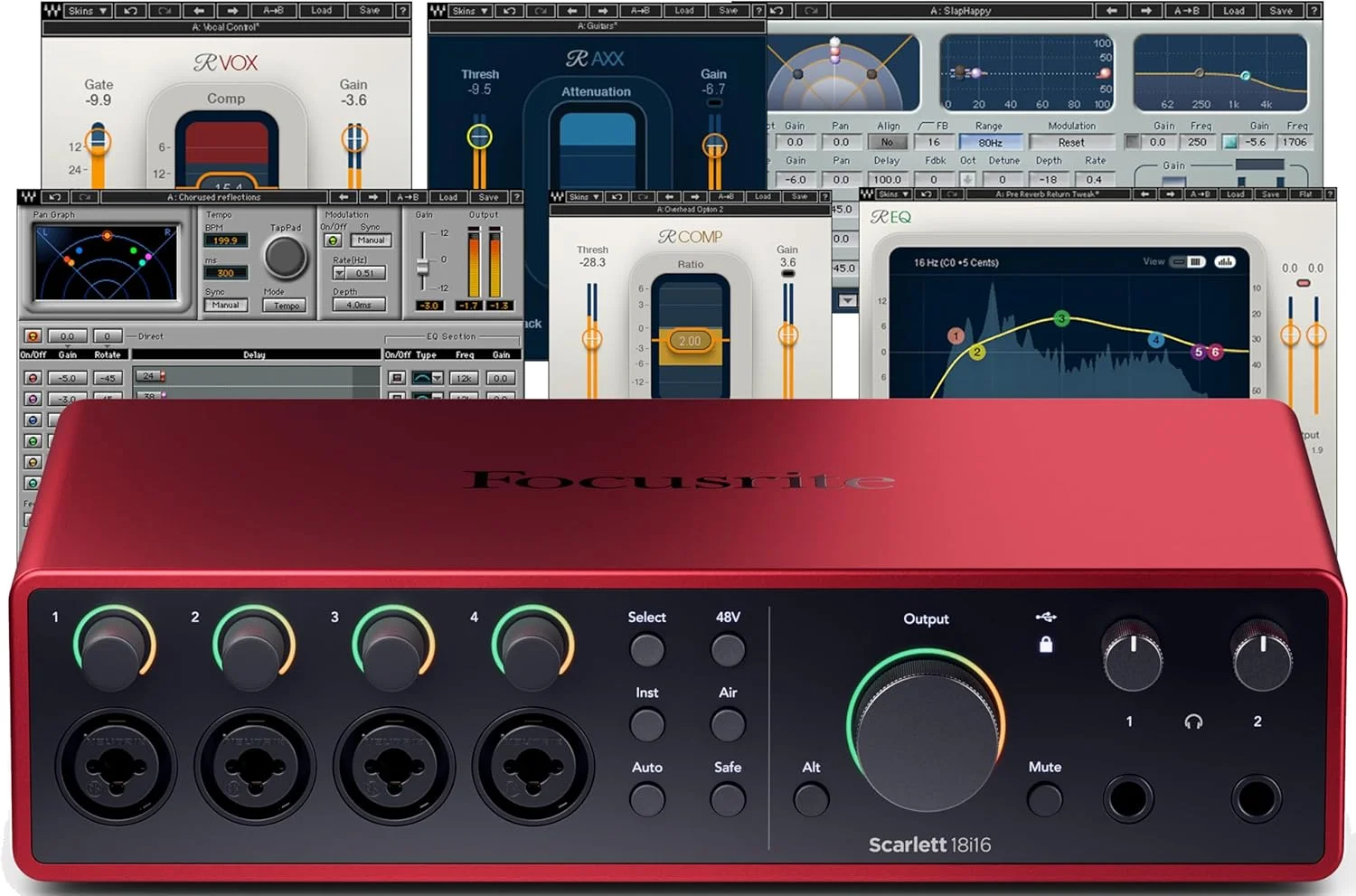Click Load in the SlapHappy toolbar
1356x896 pixels.
pos(1234,11)
